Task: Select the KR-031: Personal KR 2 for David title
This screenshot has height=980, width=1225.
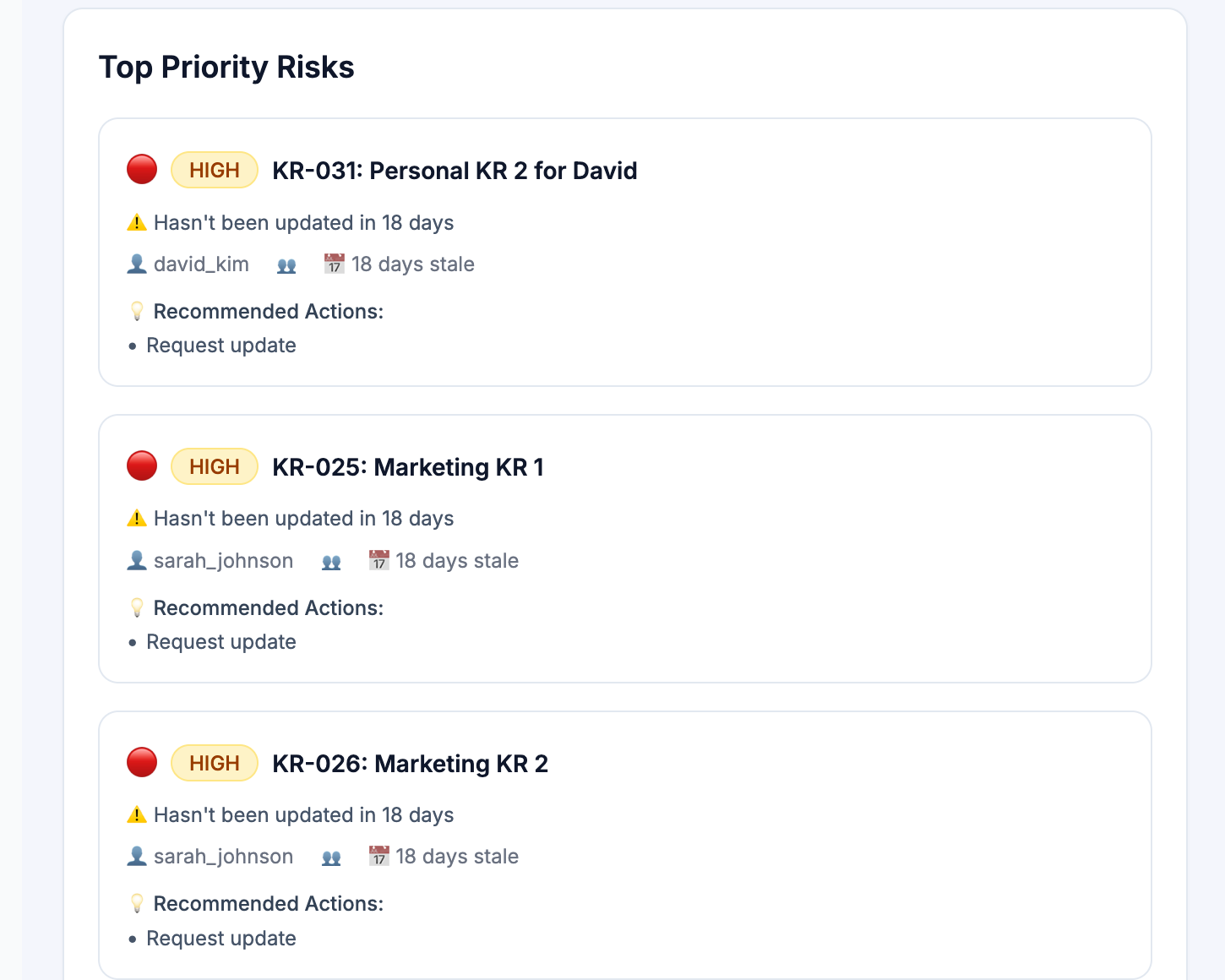Action: [x=455, y=171]
